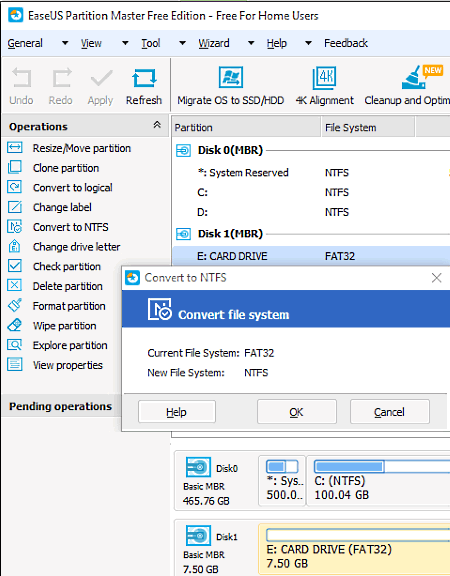Click the Pending operations panel header
The height and width of the screenshot is (576, 450).
pos(61,406)
